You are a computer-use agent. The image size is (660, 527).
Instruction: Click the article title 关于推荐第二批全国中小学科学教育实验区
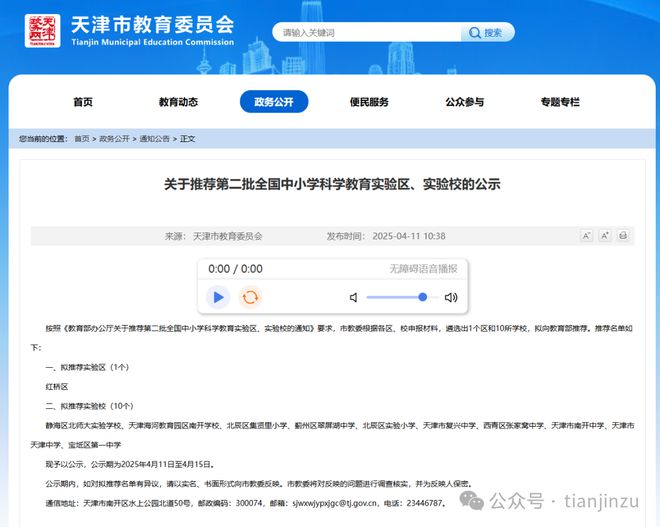332,184
